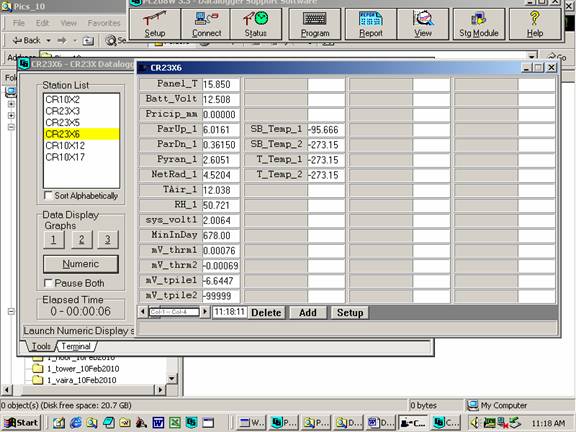This screenshot has height=432, width=576.
Task: Open Help with the question mark icon
Action: pos(535,24)
